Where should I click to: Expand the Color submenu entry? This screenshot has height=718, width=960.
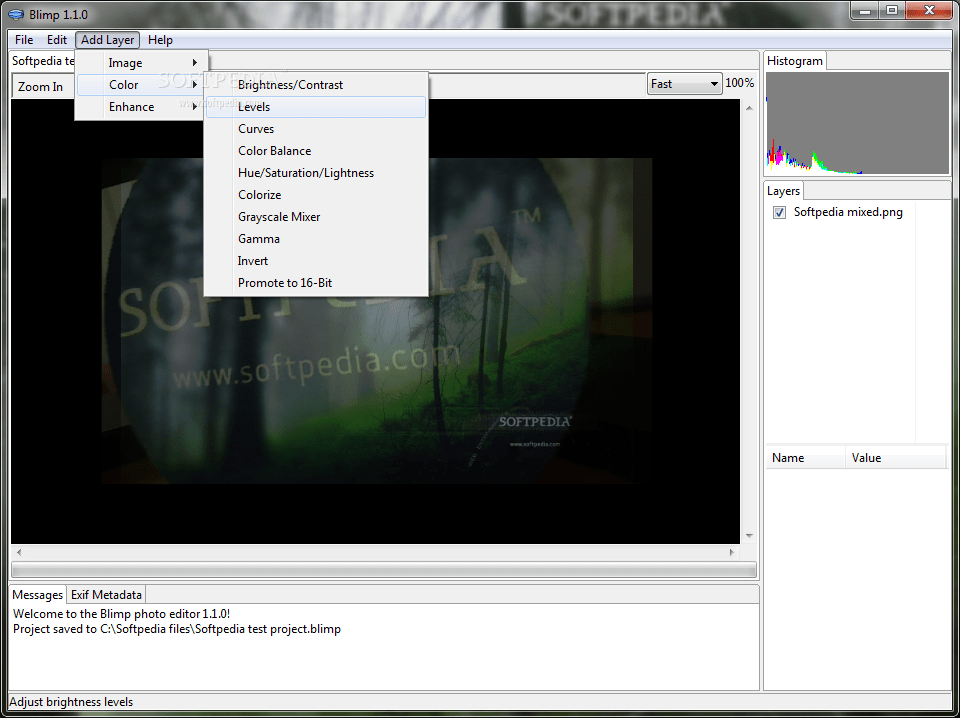click(142, 84)
